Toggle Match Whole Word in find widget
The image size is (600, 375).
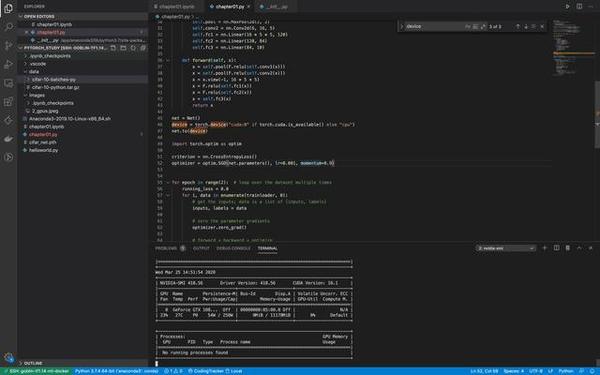pos(475,26)
